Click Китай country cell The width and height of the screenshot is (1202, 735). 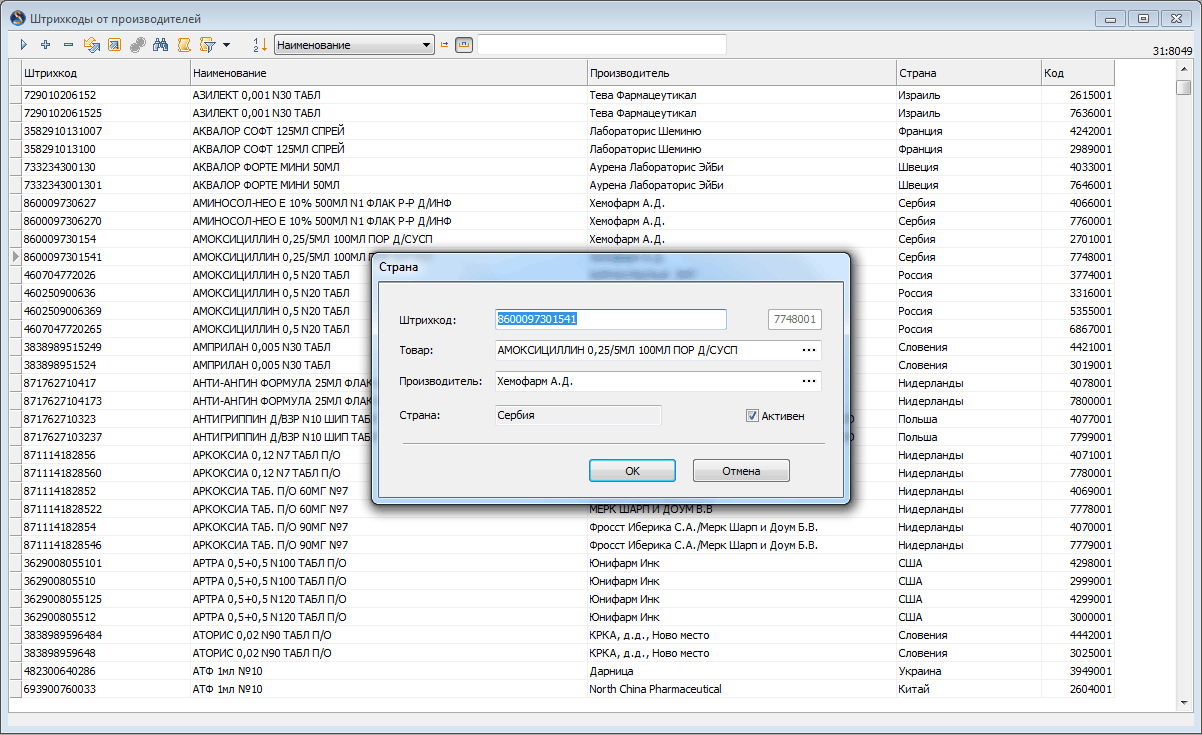(968, 689)
